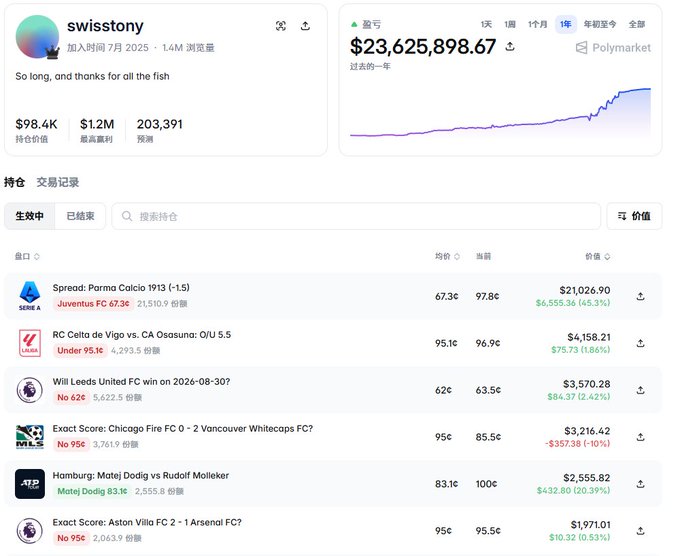Click the 203,391 预测 stat
The image size is (680, 556).
pyautogui.click(x=160, y=130)
